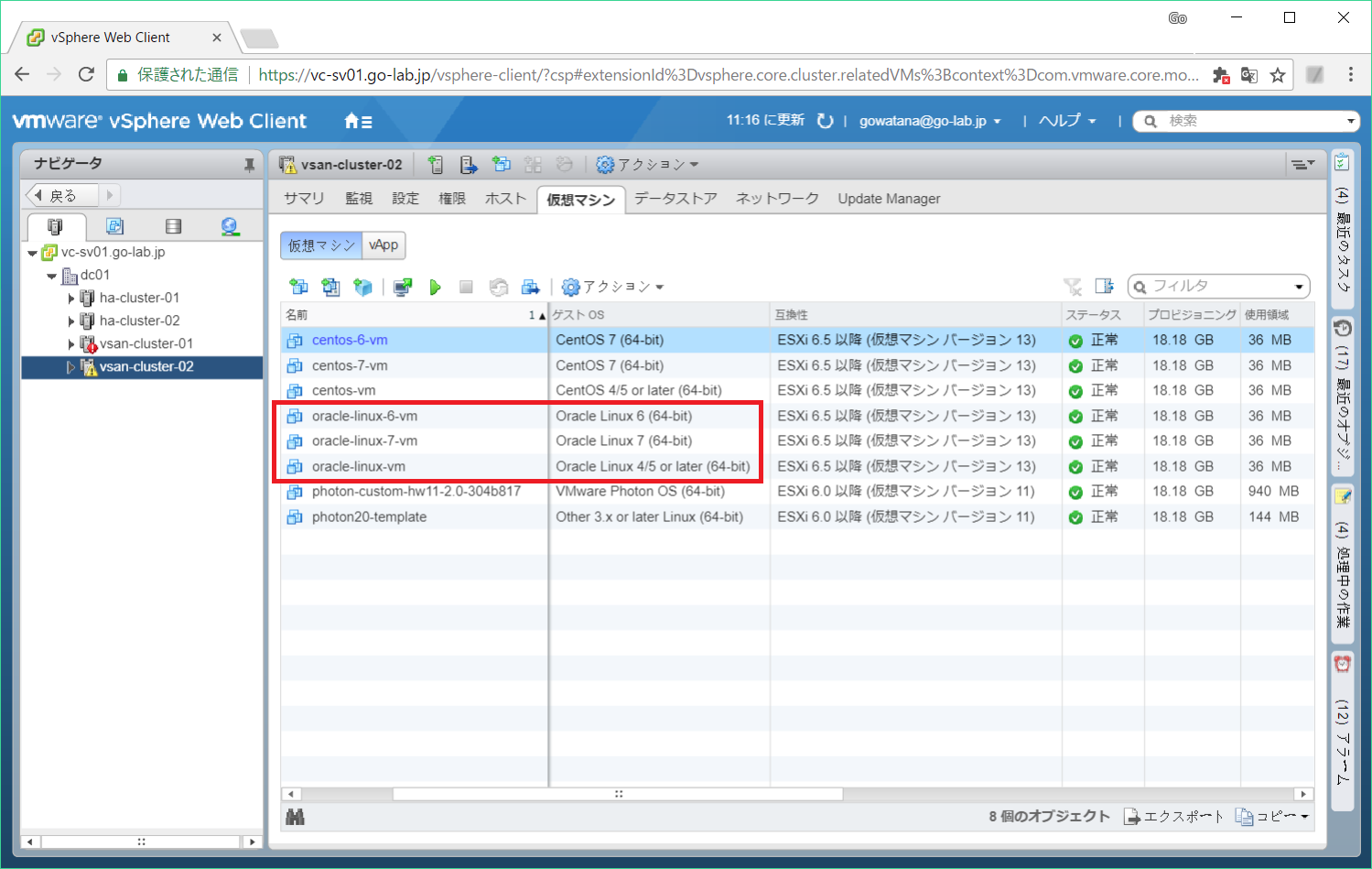This screenshot has height=869, width=1372.
Task: Select the photon20-template row
Action: [796, 516]
